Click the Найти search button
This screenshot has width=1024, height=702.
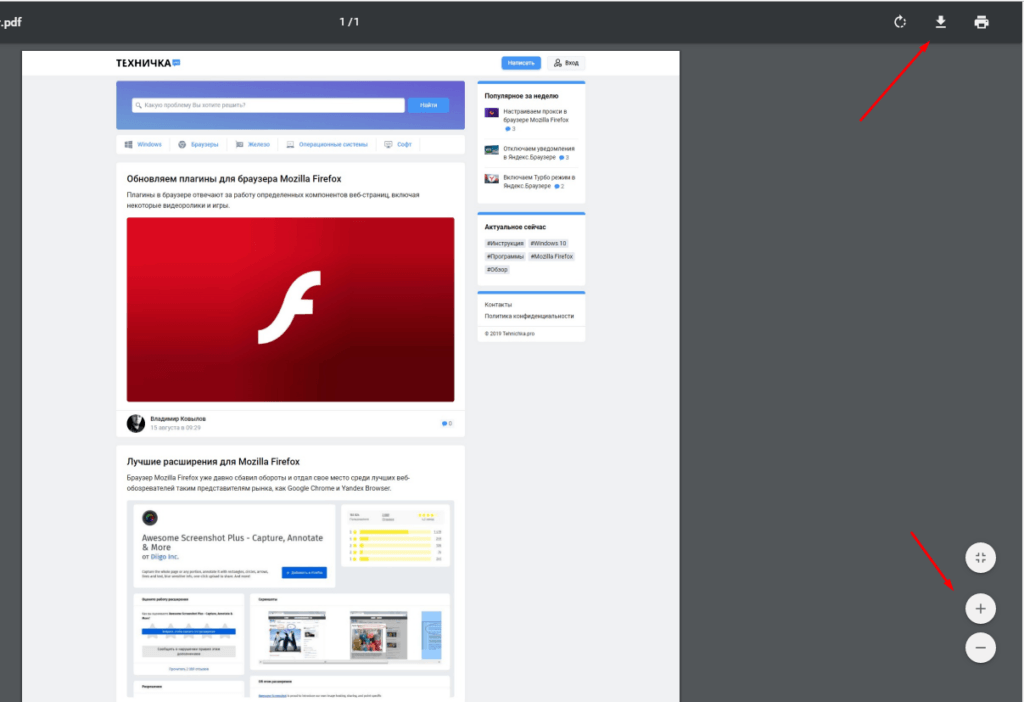428,105
